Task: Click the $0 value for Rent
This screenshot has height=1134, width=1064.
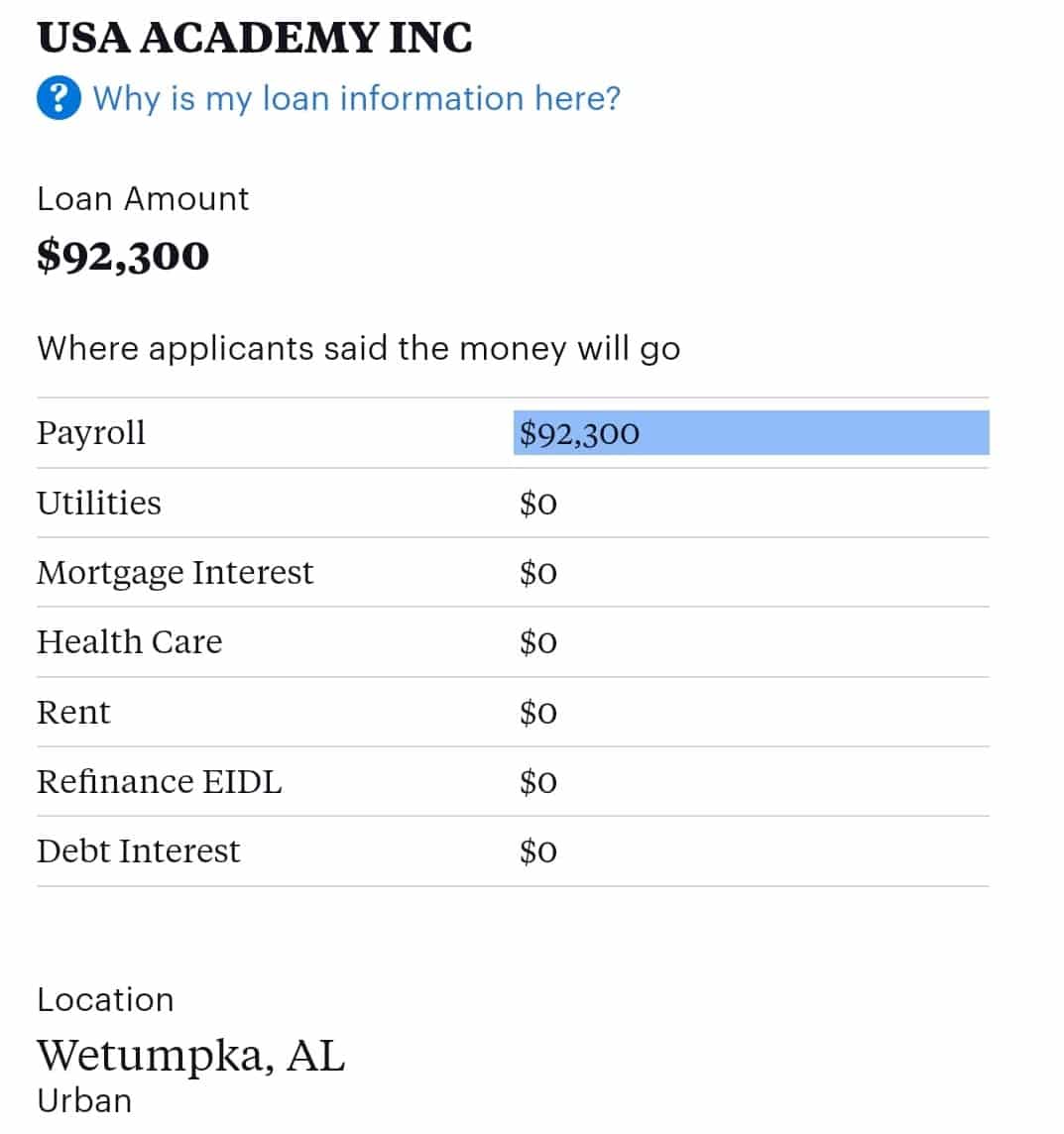Action: pos(538,713)
